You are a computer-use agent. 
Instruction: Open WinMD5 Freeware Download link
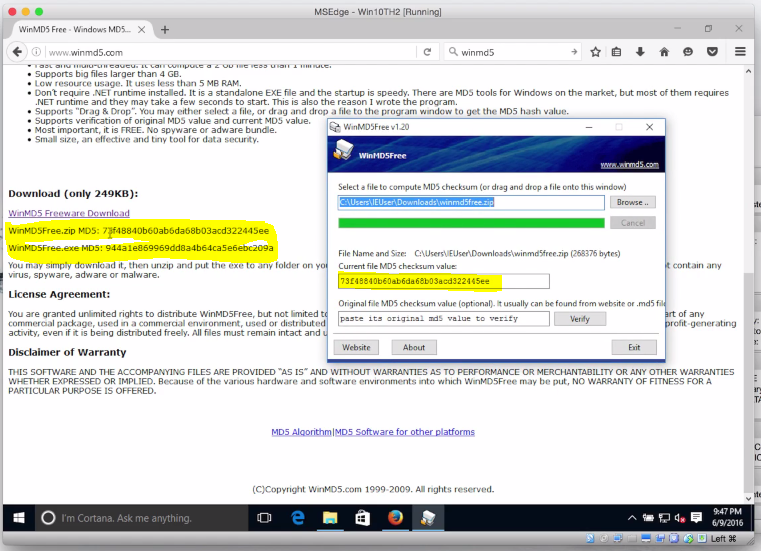click(69, 213)
